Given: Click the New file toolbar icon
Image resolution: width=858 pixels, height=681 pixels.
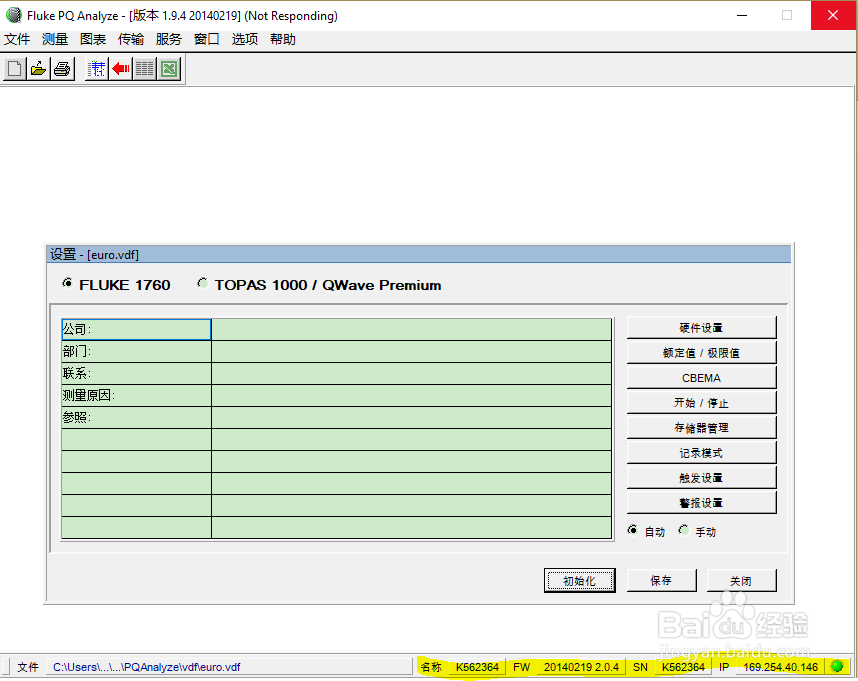Looking at the screenshot, I should click(15, 69).
